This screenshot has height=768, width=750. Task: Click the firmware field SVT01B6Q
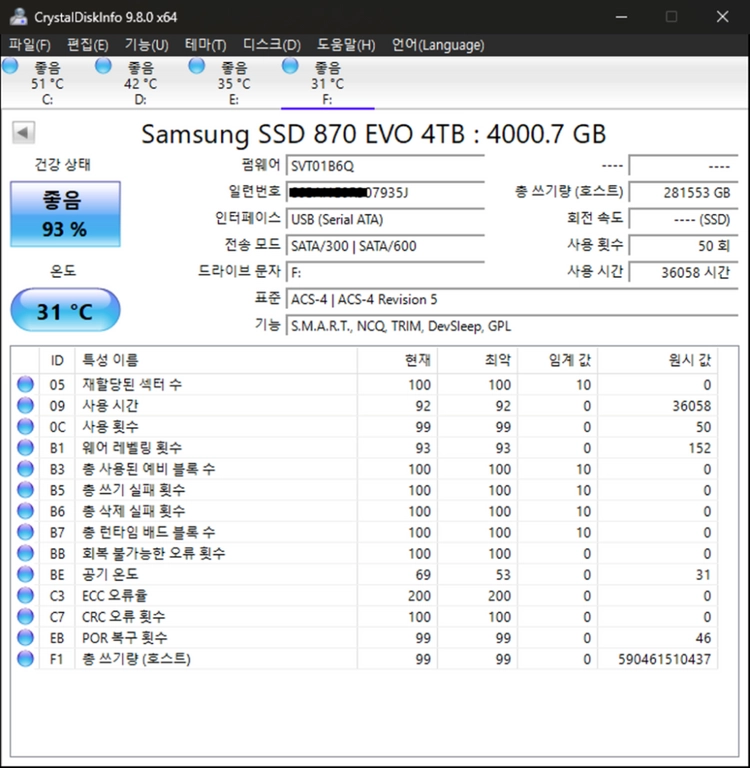[385, 166]
